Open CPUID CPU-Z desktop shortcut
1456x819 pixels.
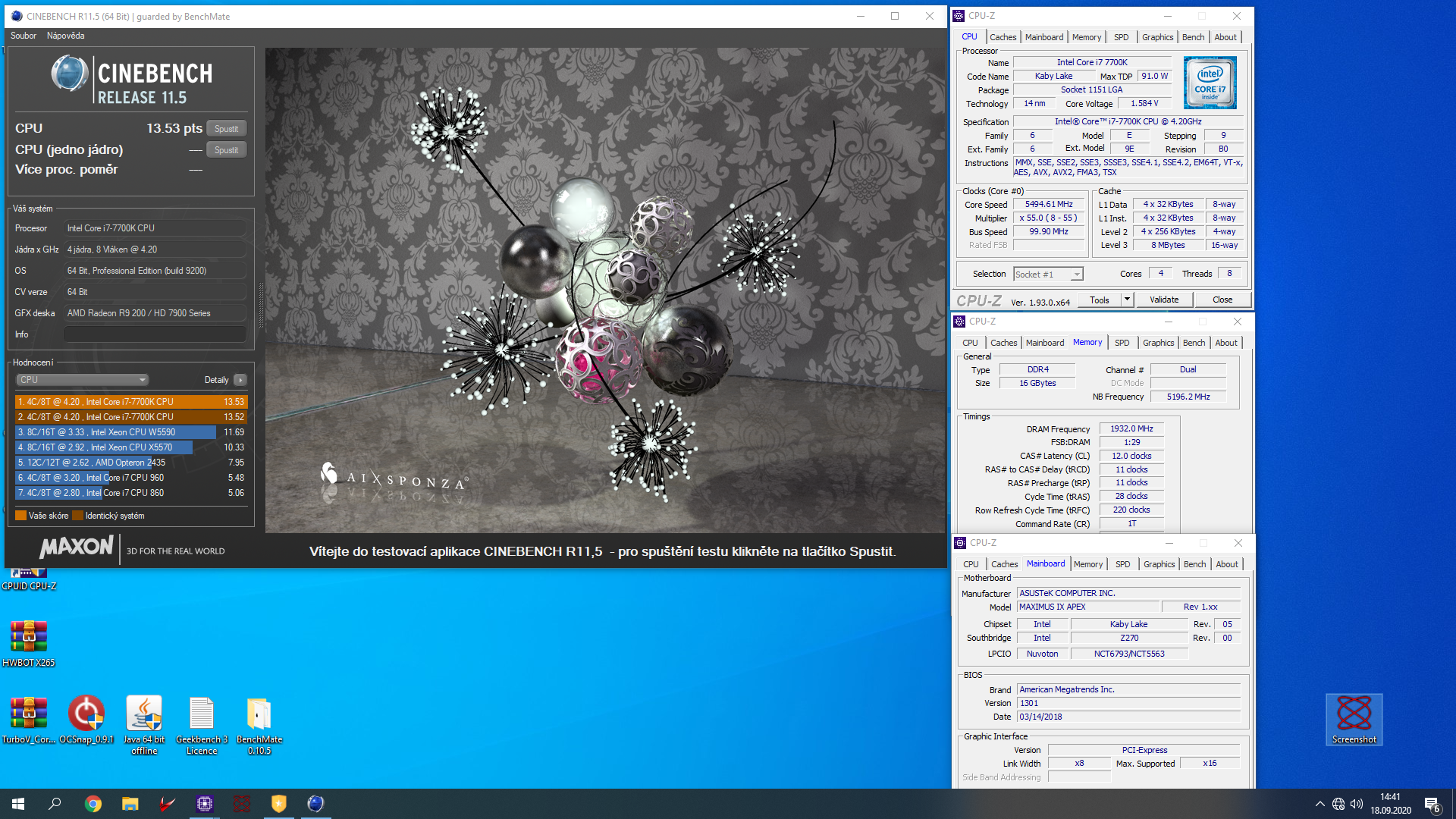[28, 579]
